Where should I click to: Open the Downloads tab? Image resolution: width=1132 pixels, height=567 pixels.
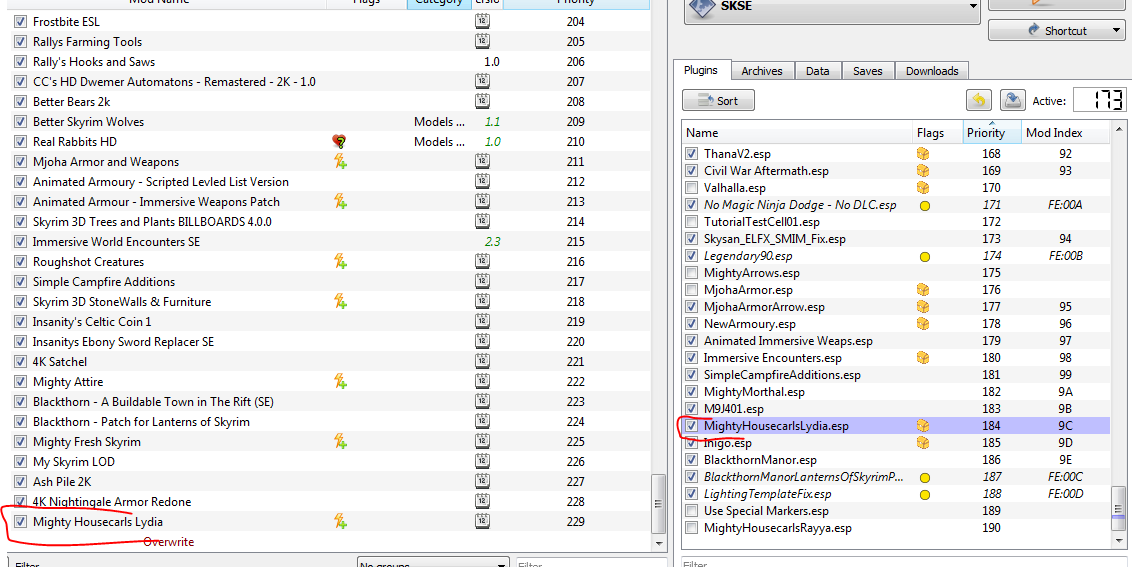click(x=931, y=71)
